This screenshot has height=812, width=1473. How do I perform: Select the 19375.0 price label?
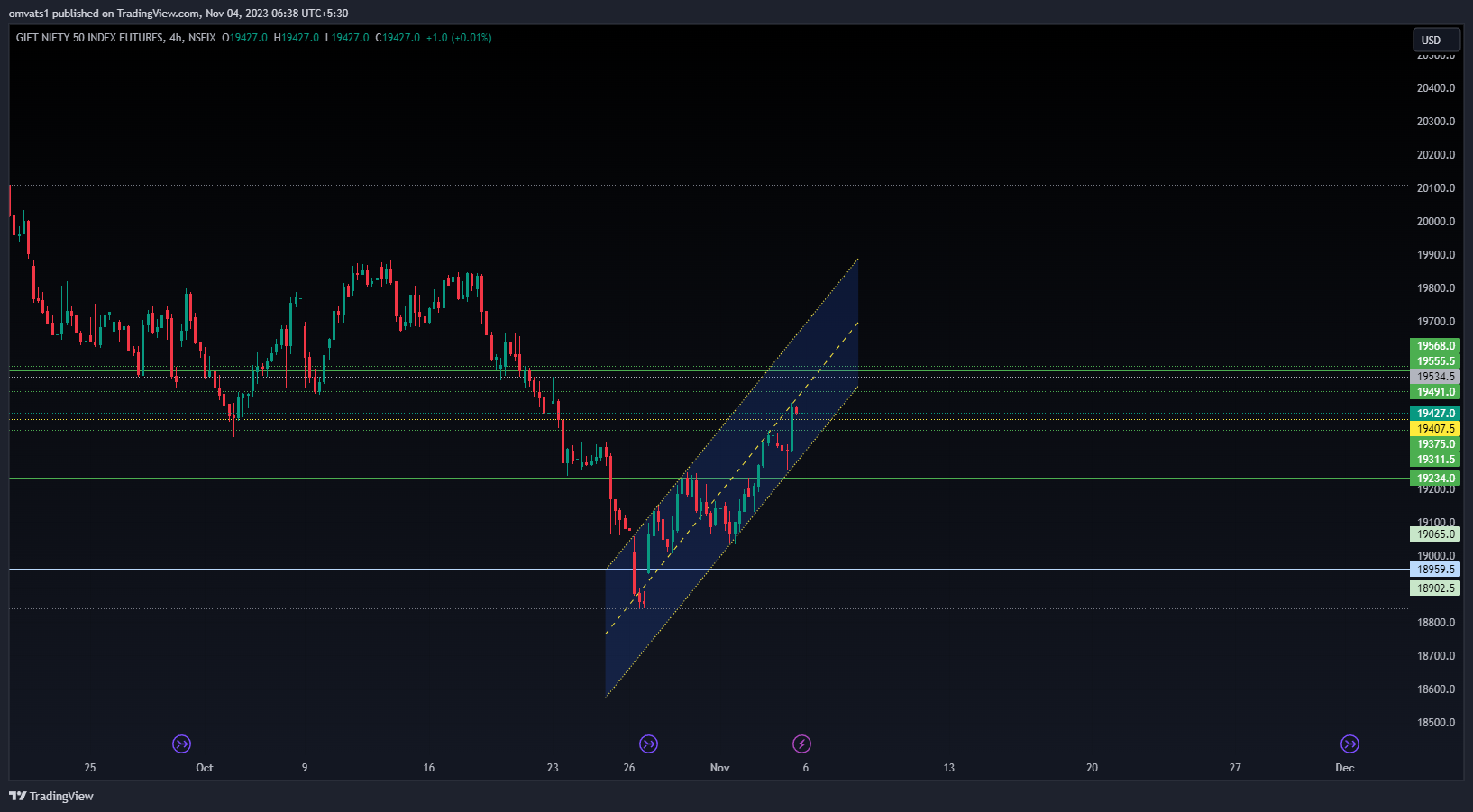pyautogui.click(x=1435, y=444)
